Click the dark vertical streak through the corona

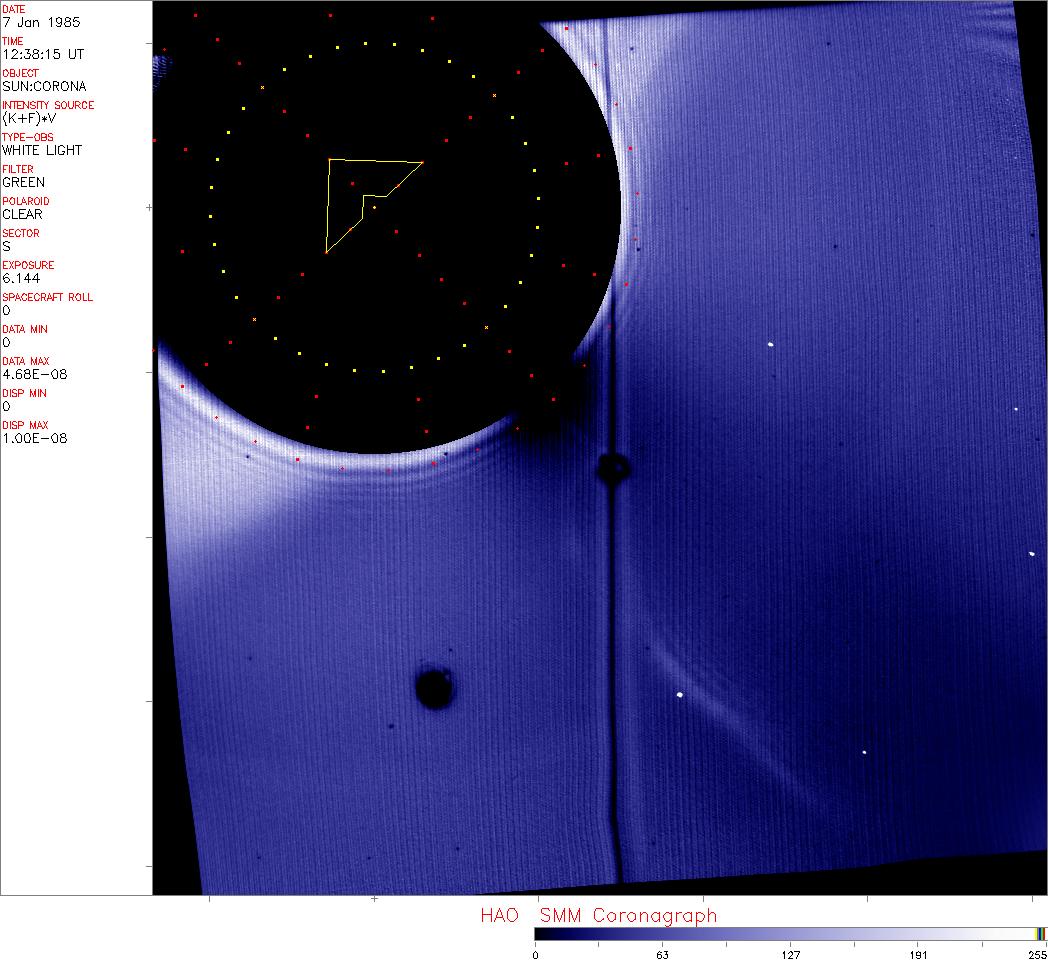[610, 650]
